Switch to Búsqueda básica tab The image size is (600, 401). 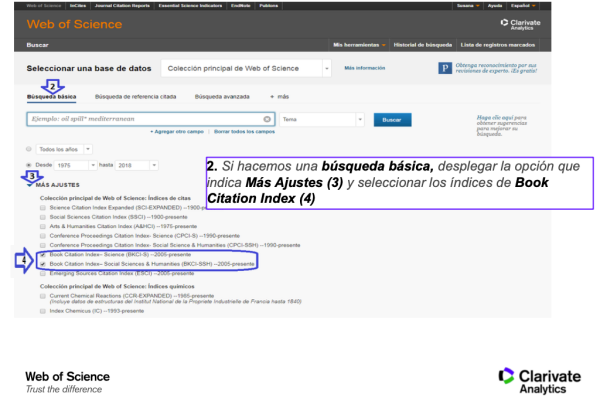(x=51, y=97)
